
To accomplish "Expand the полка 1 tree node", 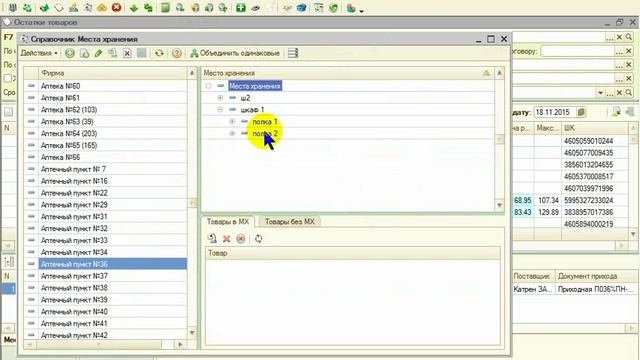I will (x=232, y=122).
